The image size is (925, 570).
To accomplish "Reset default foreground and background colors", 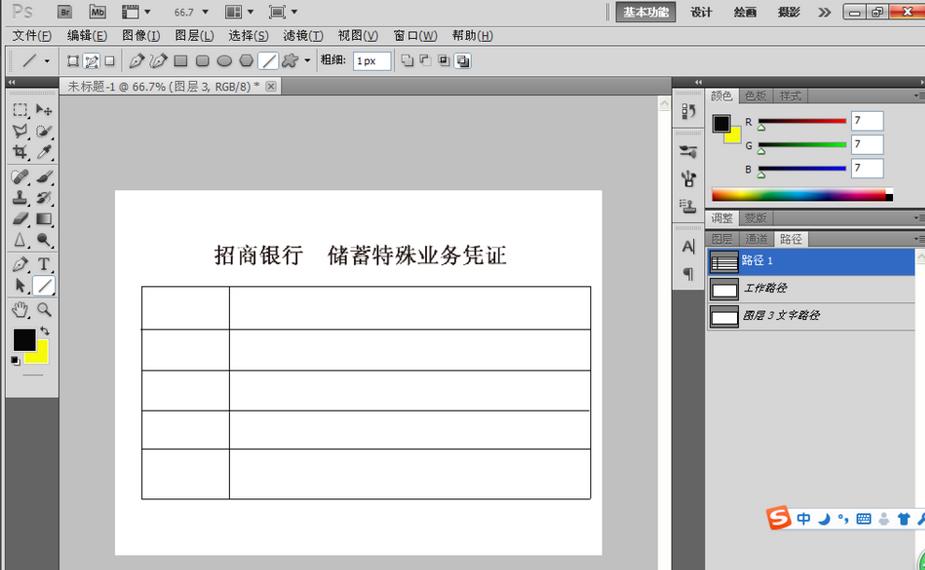I will [15, 361].
